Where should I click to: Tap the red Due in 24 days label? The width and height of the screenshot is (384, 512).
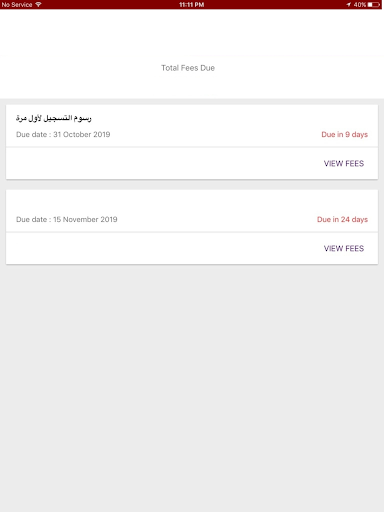[x=342, y=219]
